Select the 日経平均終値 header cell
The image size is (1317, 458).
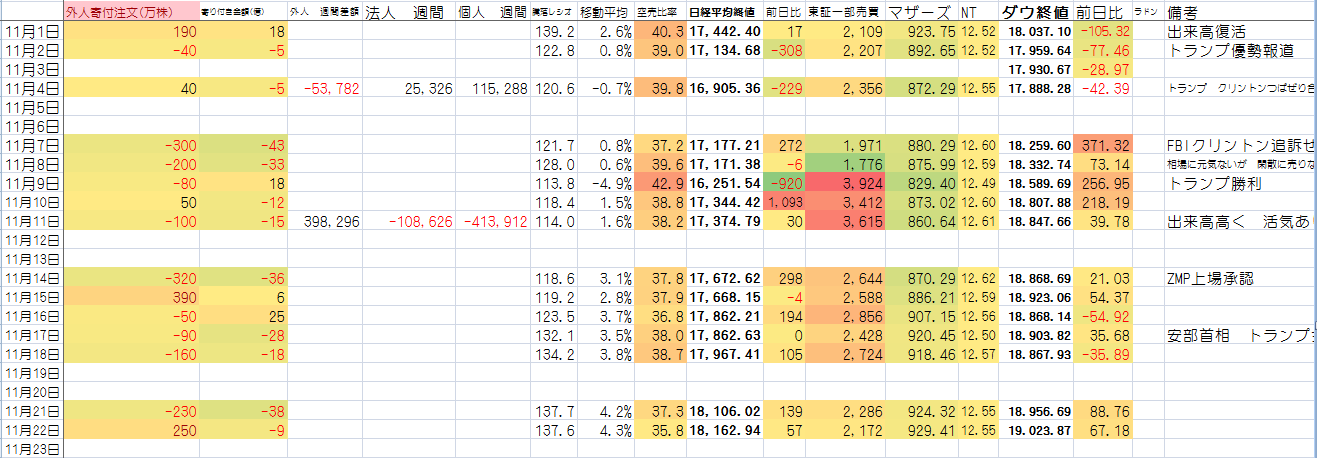(723, 13)
